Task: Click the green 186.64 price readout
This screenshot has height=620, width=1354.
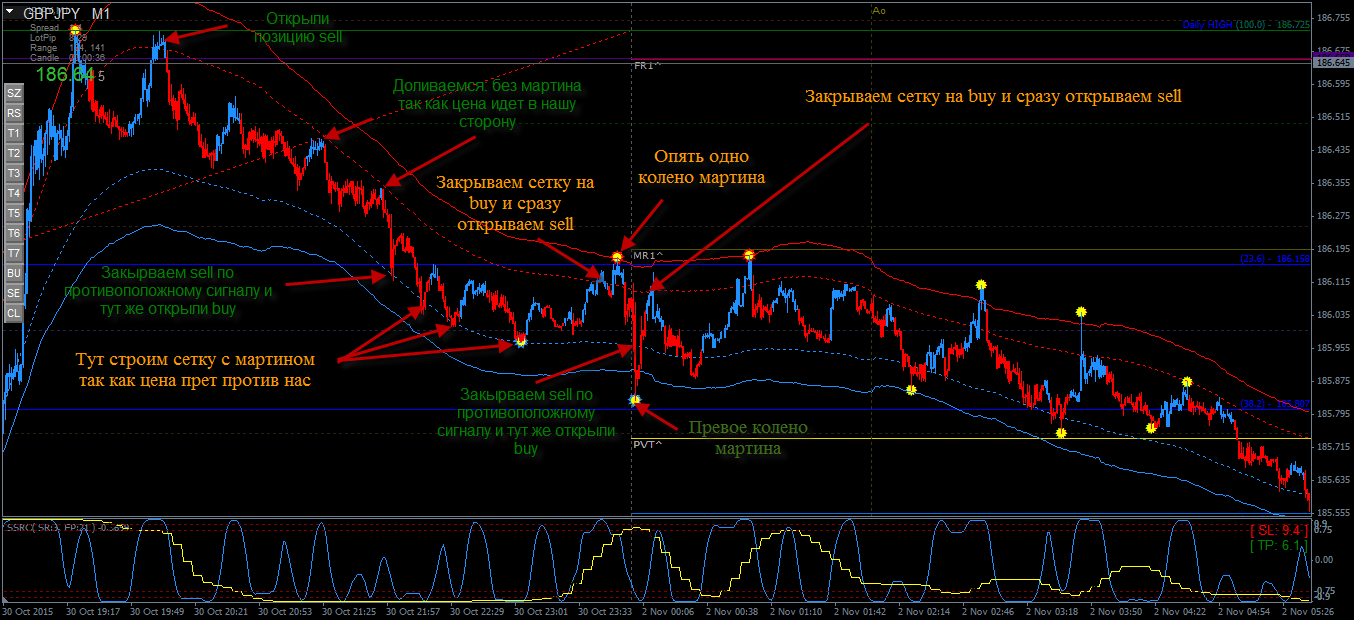Action: [65, 74]
